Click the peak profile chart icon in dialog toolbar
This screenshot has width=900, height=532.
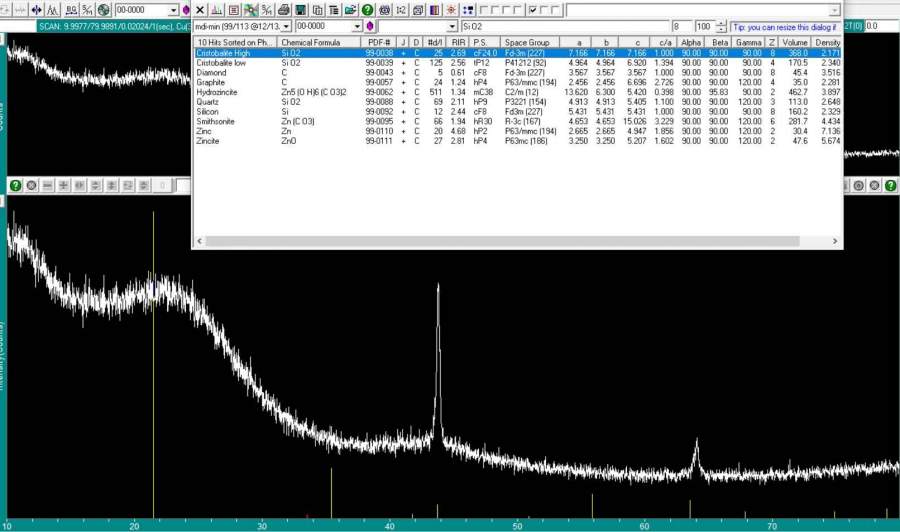click(x=217, y=10)
